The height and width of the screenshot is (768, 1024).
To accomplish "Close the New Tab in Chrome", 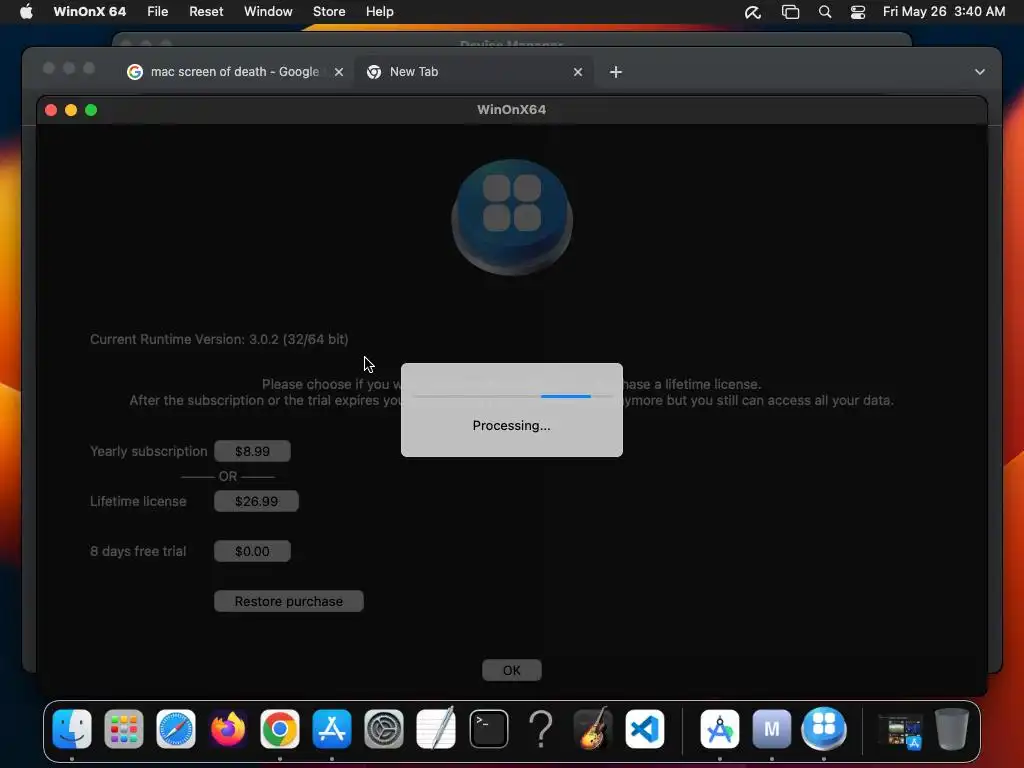I will tap(578, 72).
